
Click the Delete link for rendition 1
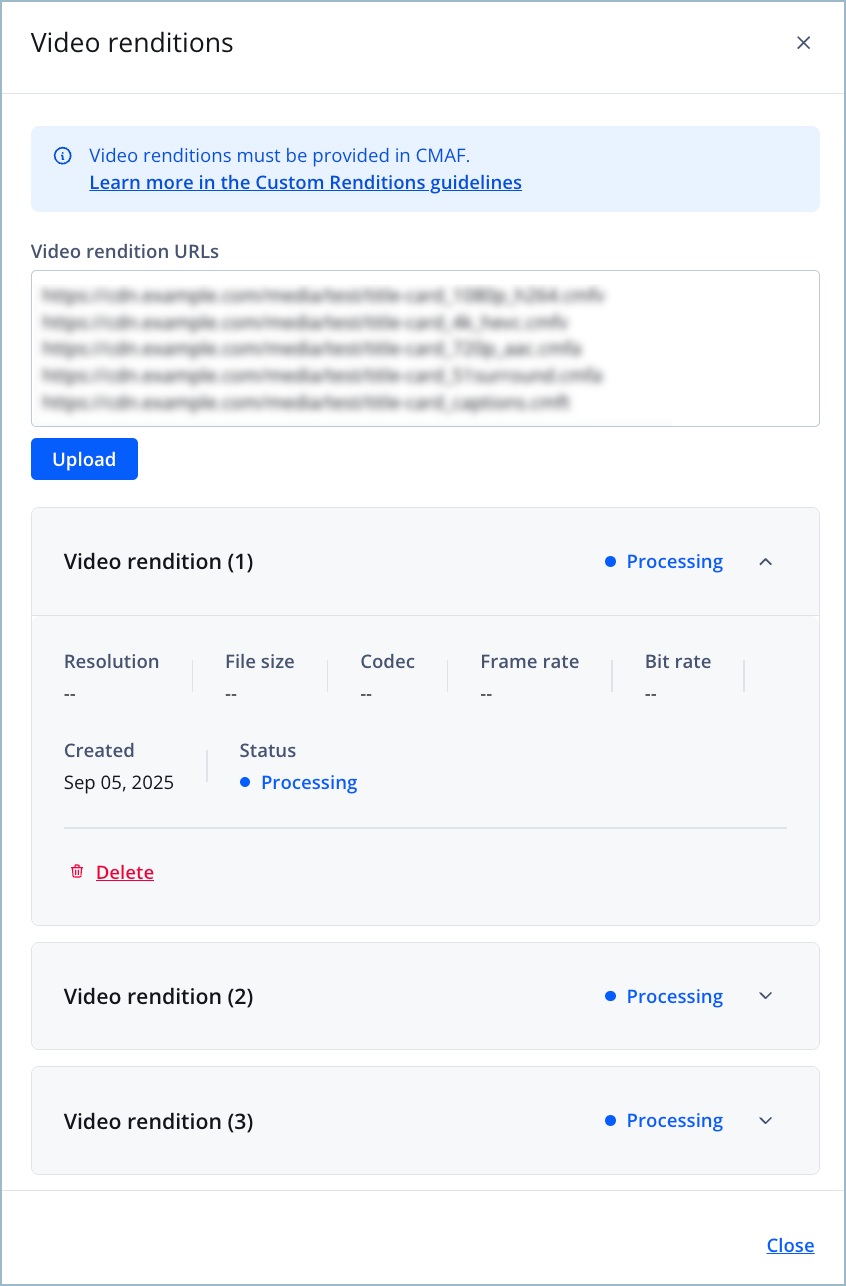click(125, 872)
